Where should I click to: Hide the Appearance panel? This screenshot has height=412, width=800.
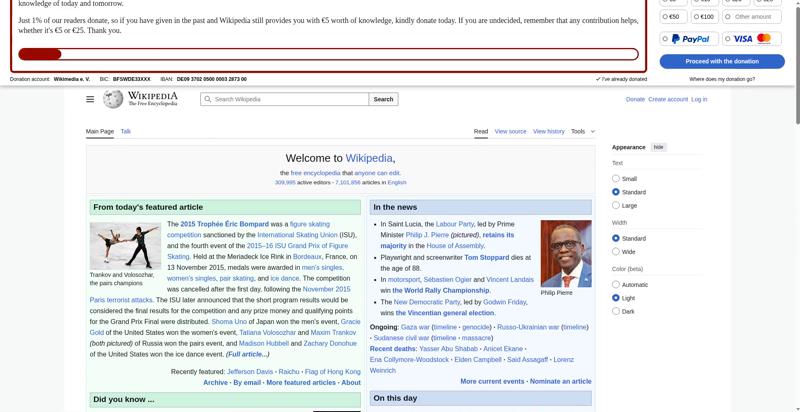click(x=658, y=147)
